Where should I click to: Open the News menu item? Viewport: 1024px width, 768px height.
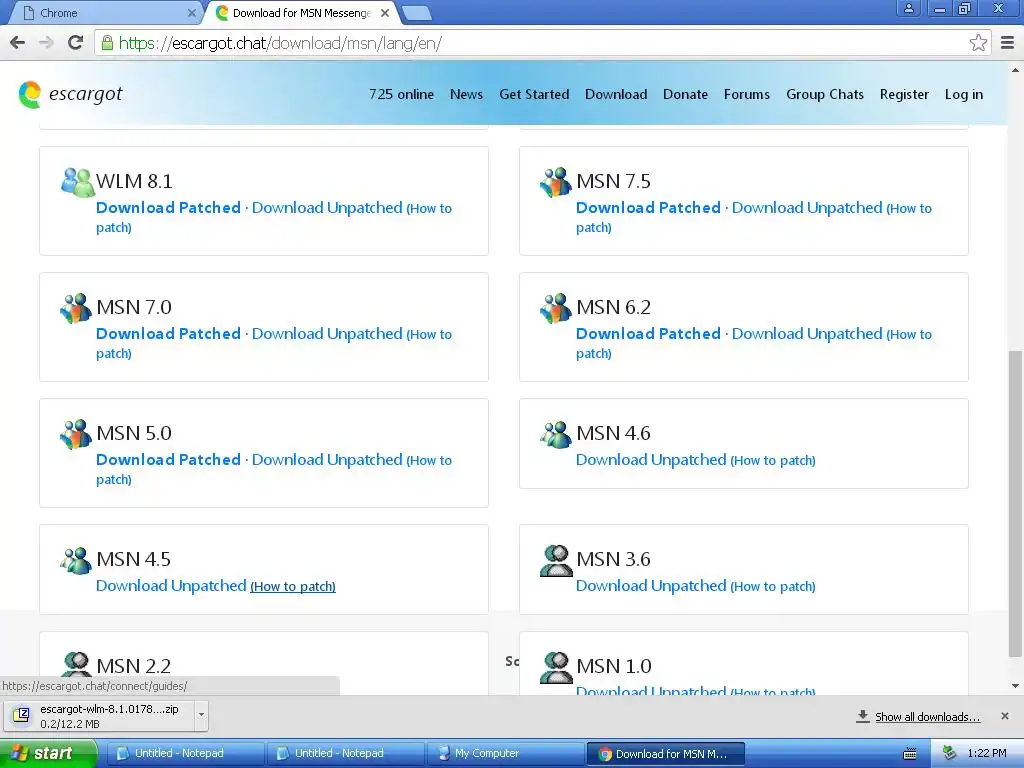[466, 94]
